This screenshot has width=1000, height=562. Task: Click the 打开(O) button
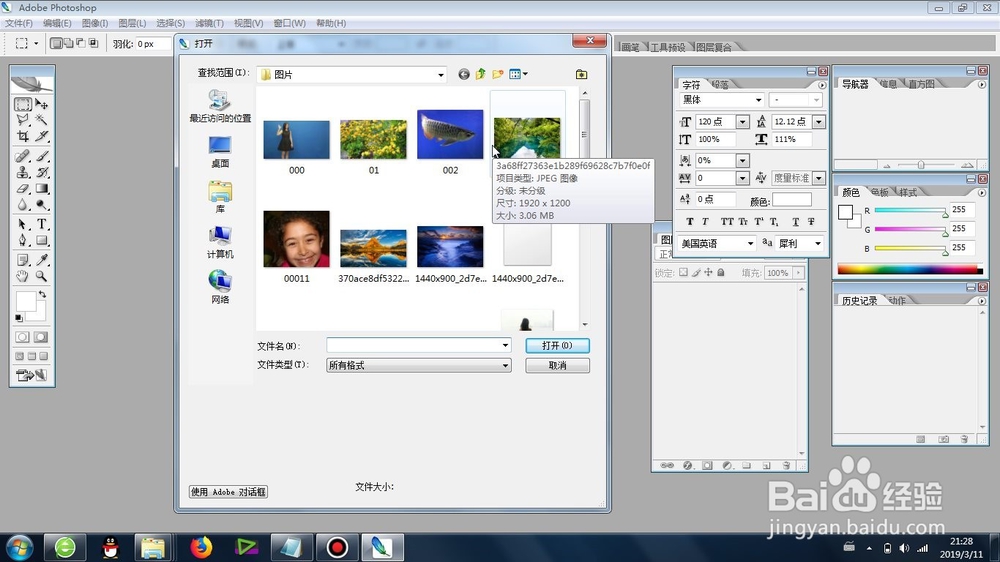click(x=557, y=346)
